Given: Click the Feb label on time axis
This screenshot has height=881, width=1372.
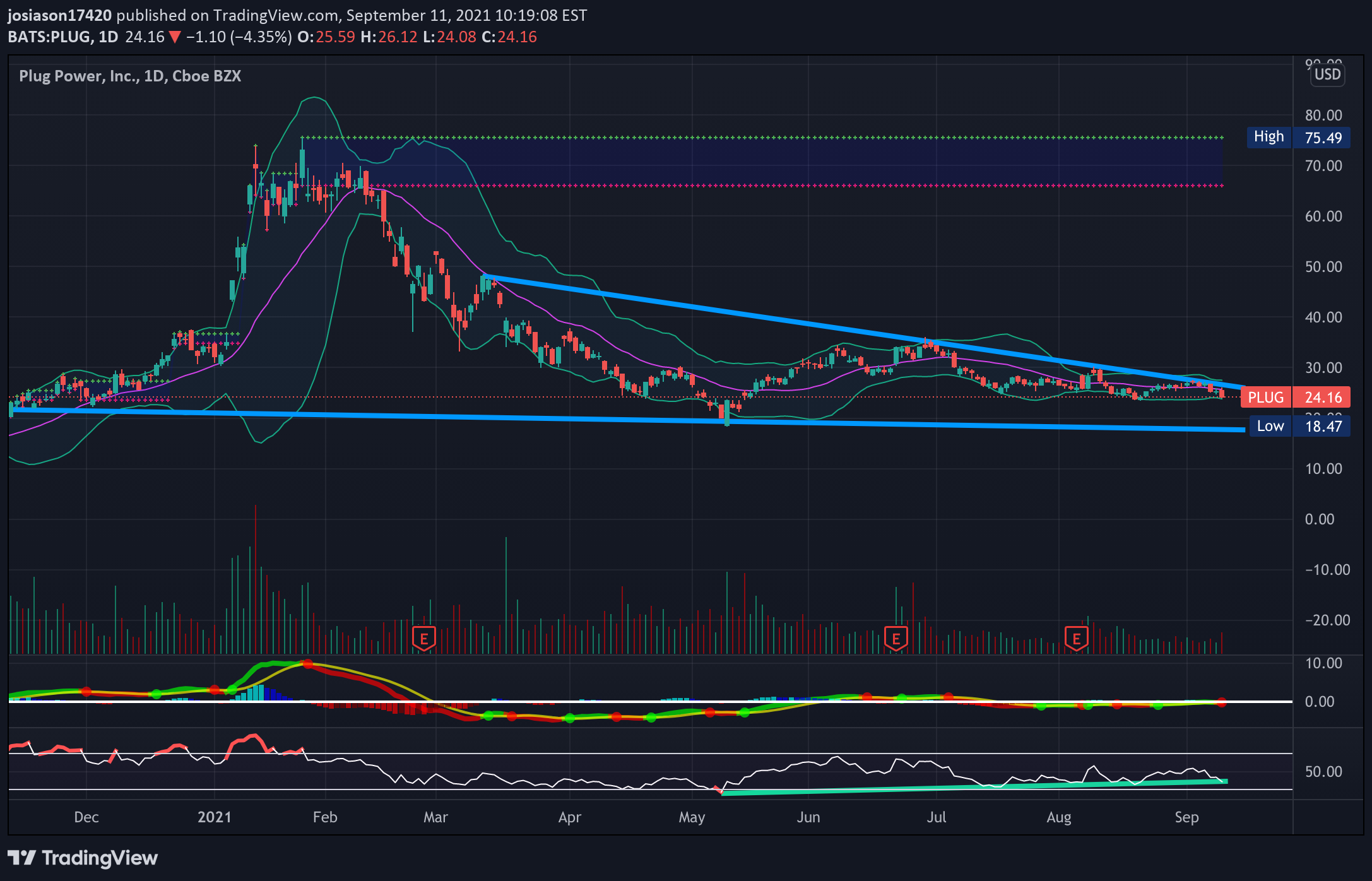Looking at the screenshot, I should [x=325, y=817].
